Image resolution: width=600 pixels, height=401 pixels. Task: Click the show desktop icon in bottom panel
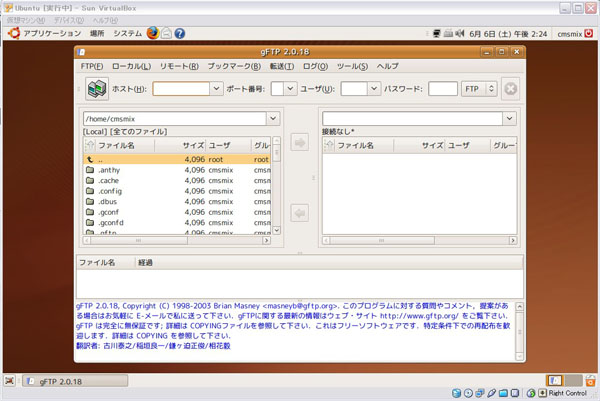10,381
